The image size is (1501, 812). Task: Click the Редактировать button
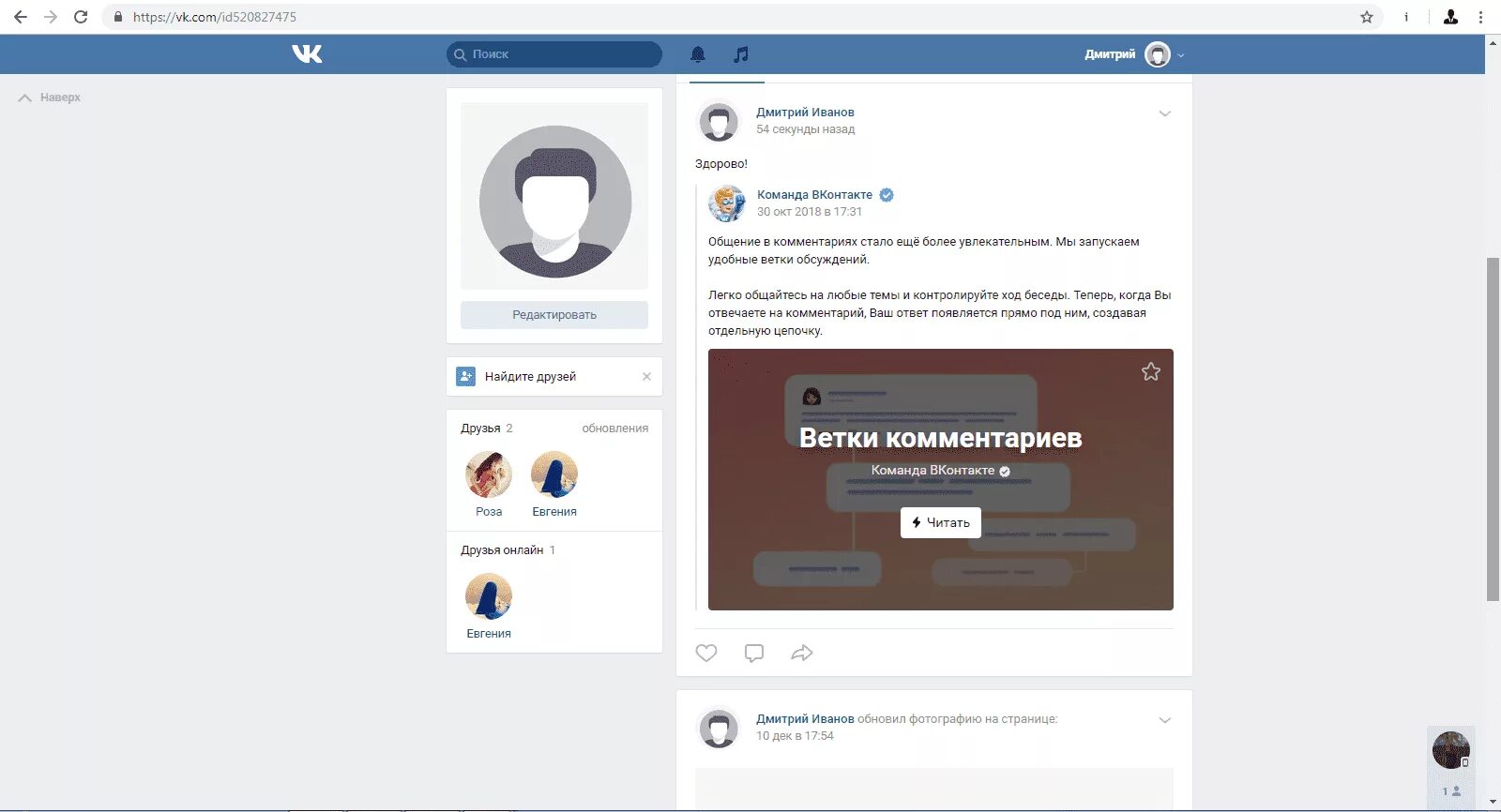click(554, 315)
